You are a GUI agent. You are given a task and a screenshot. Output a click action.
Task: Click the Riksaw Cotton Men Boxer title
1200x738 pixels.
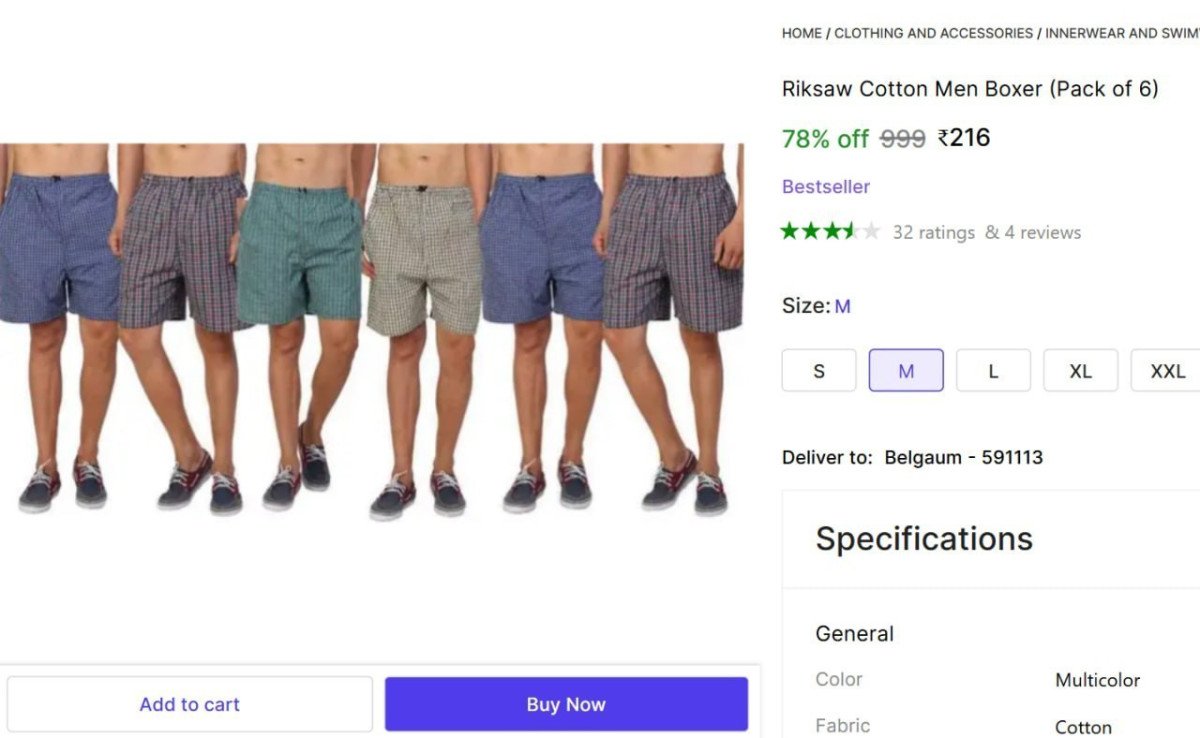point(969,89)
